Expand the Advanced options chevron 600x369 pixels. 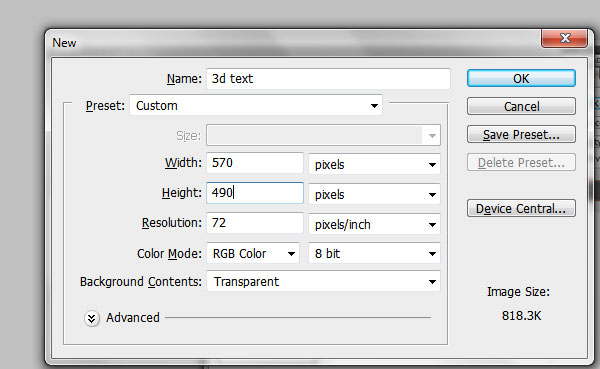click(91, 318)
